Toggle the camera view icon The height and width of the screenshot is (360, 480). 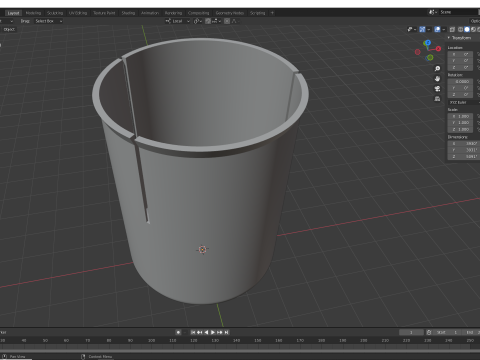coord(437,89)
